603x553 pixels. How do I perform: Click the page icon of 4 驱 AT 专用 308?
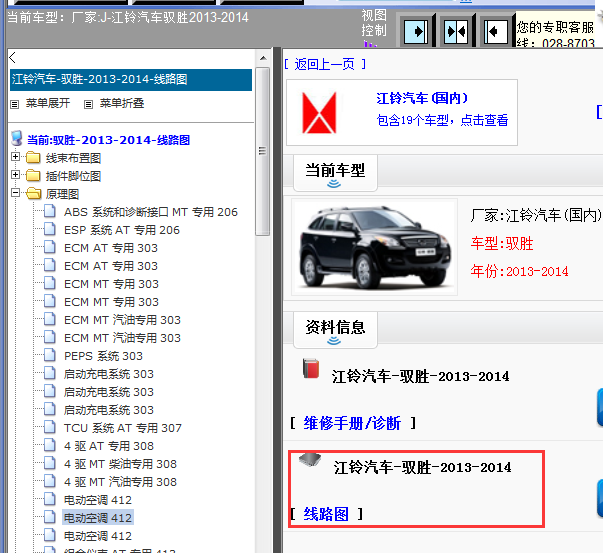(x=50, y=445)
